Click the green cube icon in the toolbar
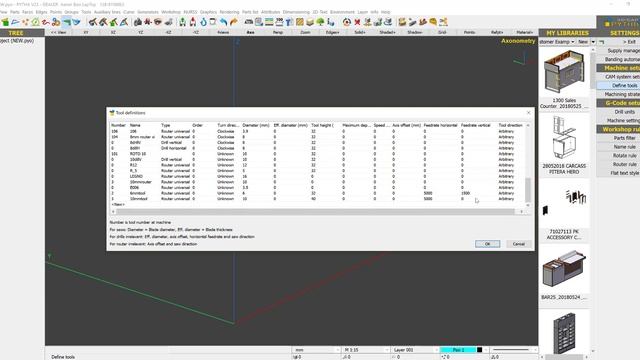The image size is (640, 360). tap(5, 22)
